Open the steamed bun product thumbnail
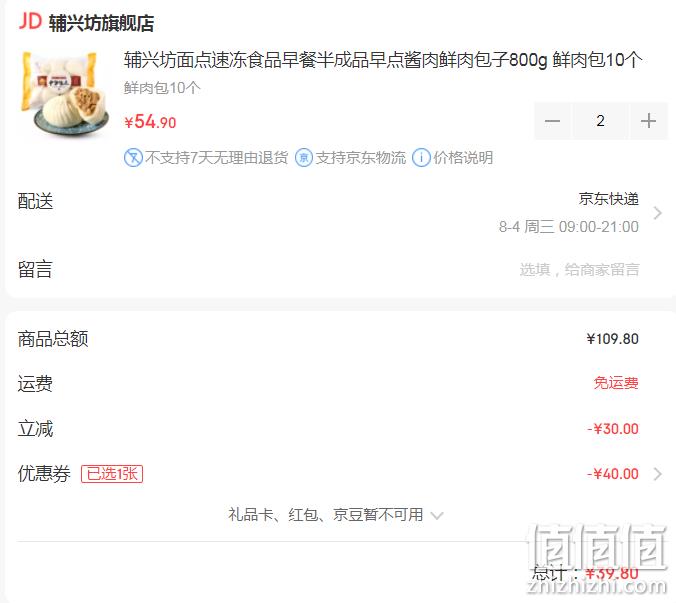This screenshot has width=676, height=603. [63, 93]
